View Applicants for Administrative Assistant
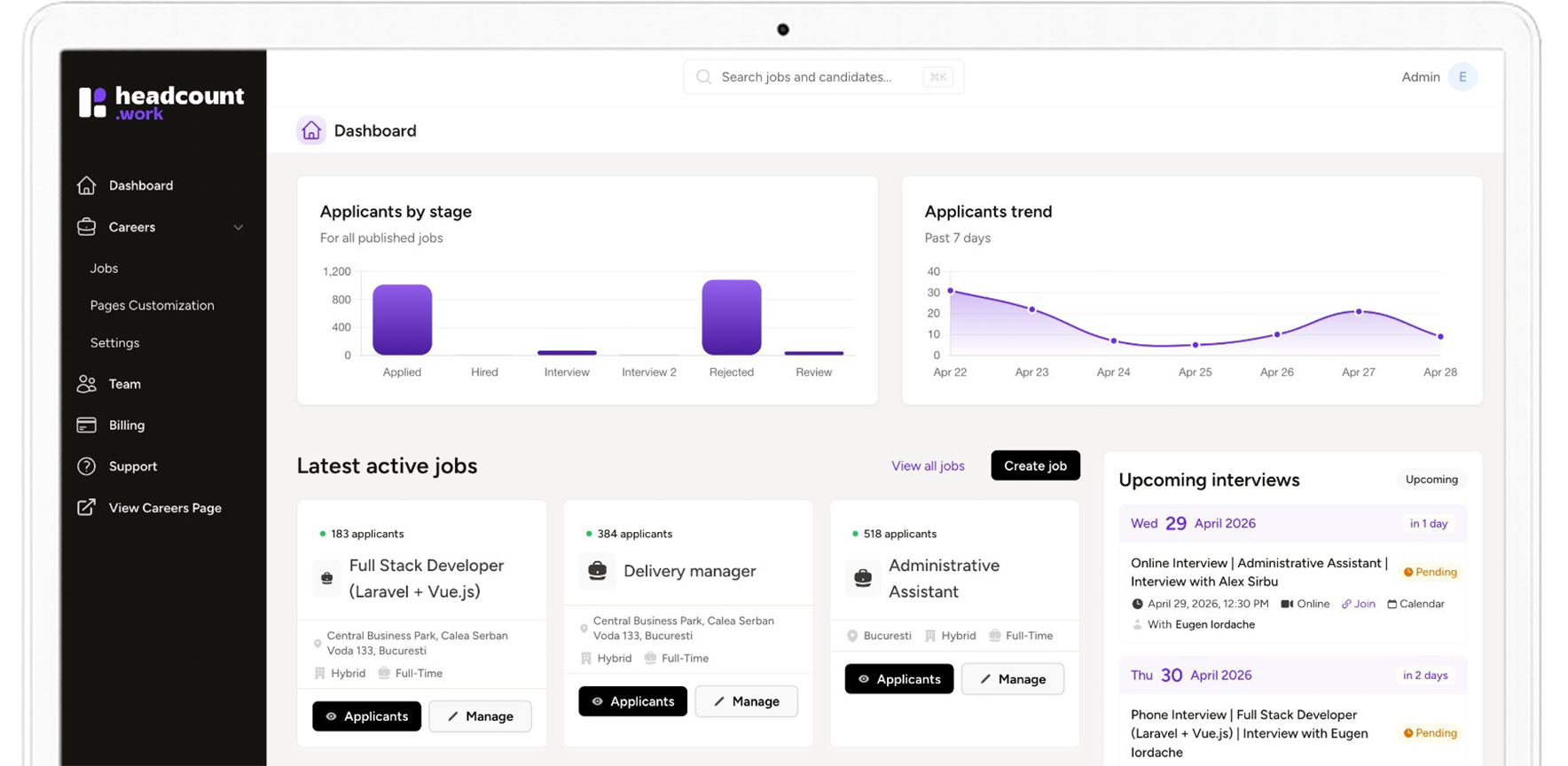 (x=898, y=679)
